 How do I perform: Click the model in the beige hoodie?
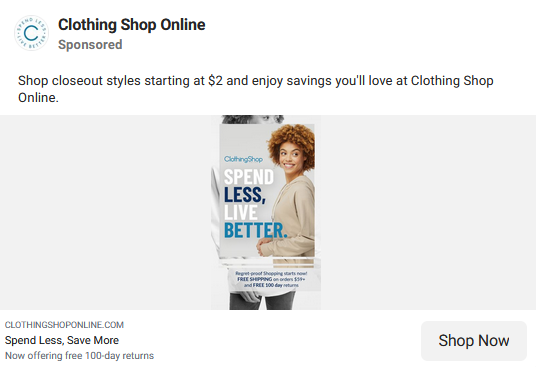[291, 191]
